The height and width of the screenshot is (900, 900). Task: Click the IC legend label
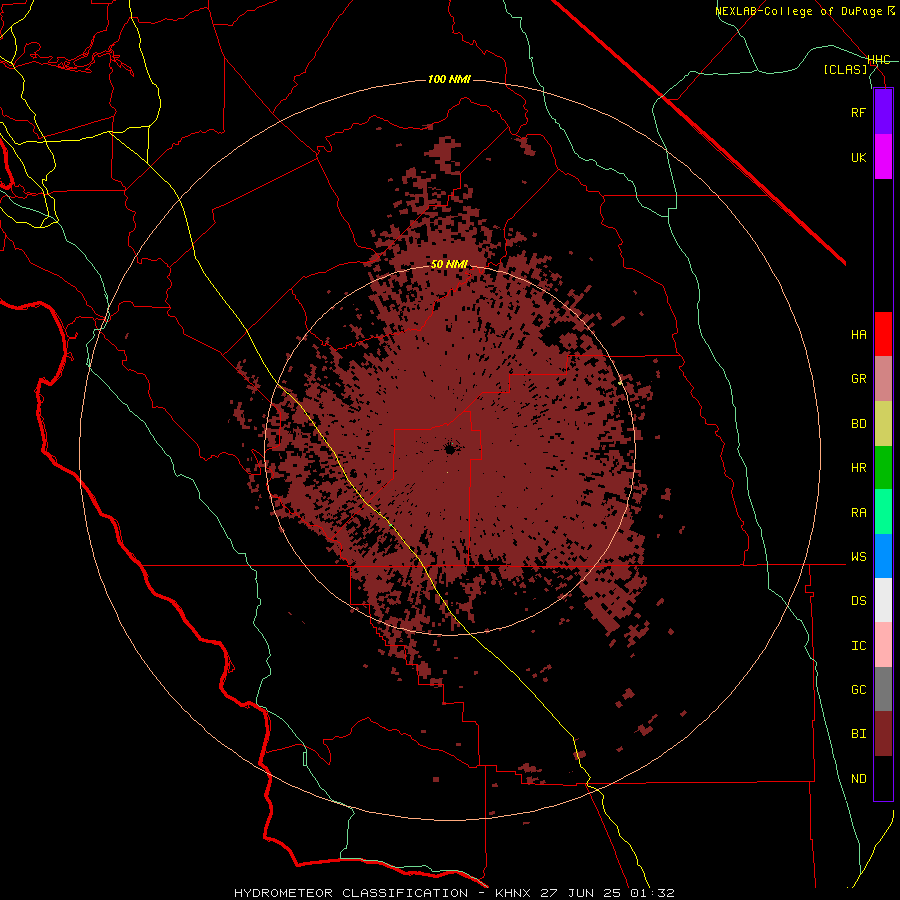point(858,646)
